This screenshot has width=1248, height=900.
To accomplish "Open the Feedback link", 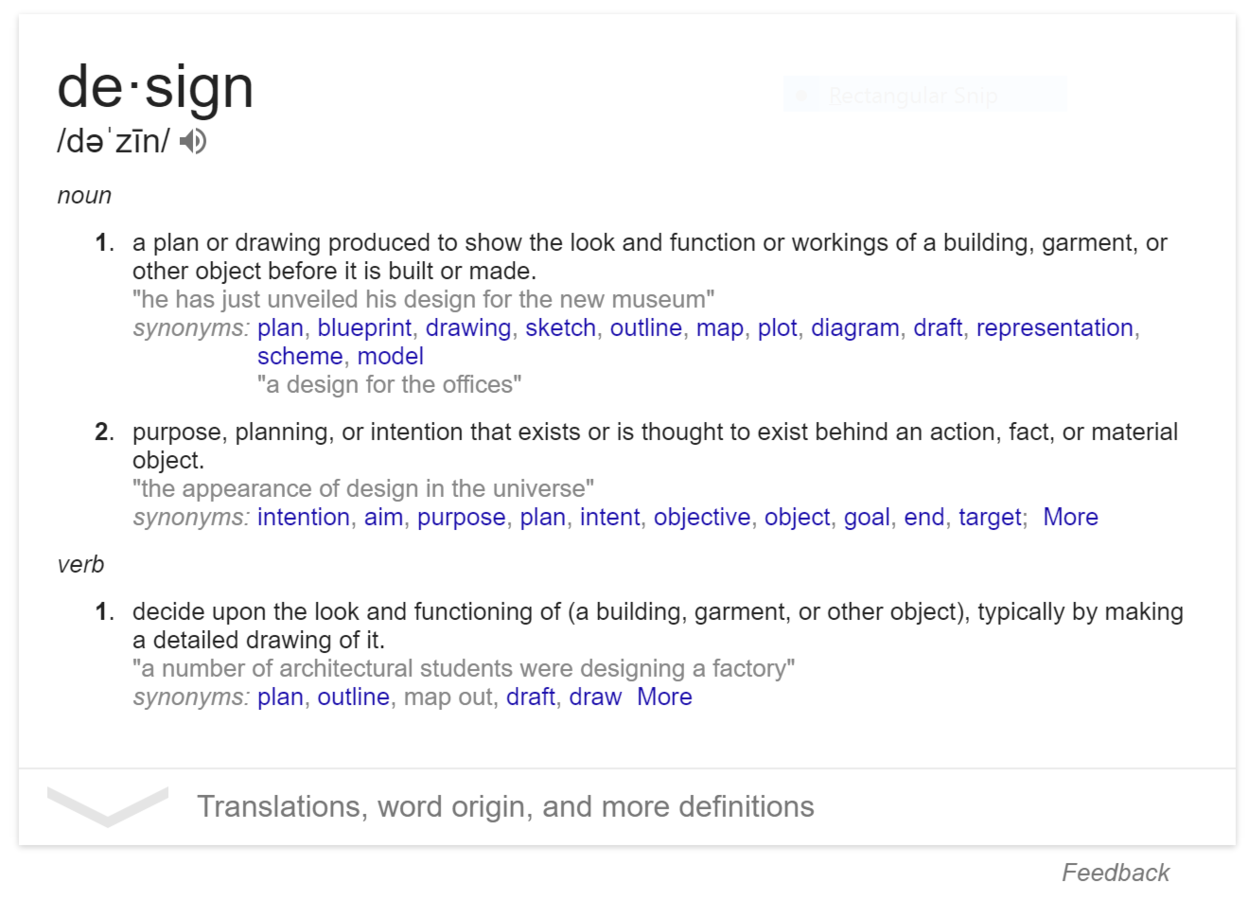I will [x=1115, y=873].
